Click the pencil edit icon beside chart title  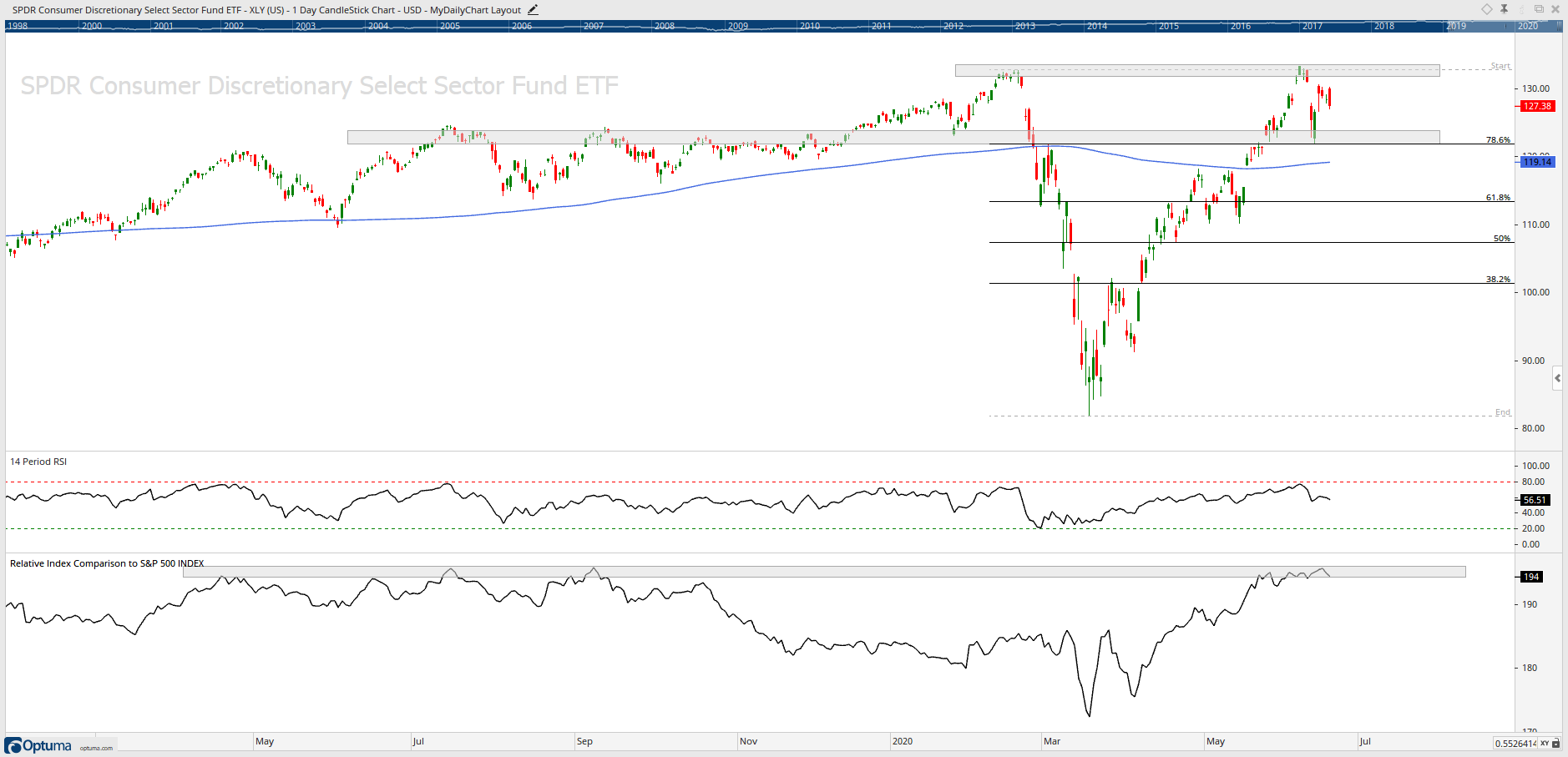(533, 10)
